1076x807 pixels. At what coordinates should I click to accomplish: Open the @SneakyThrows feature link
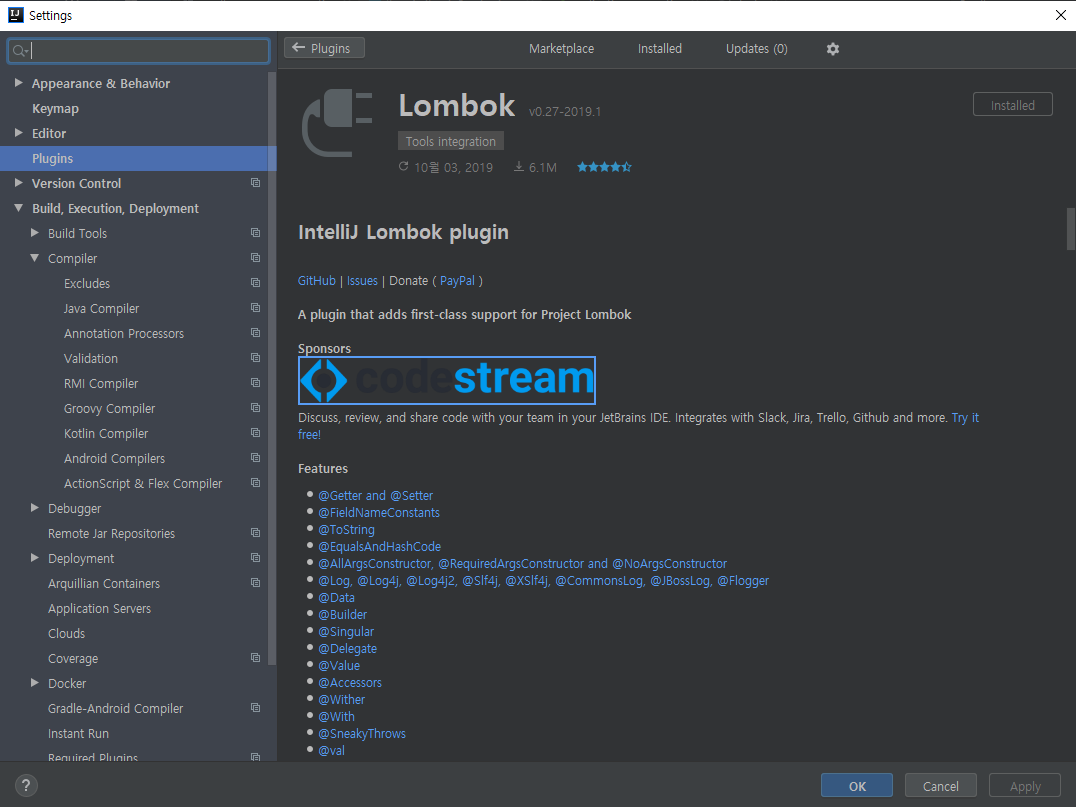point(362,734)
